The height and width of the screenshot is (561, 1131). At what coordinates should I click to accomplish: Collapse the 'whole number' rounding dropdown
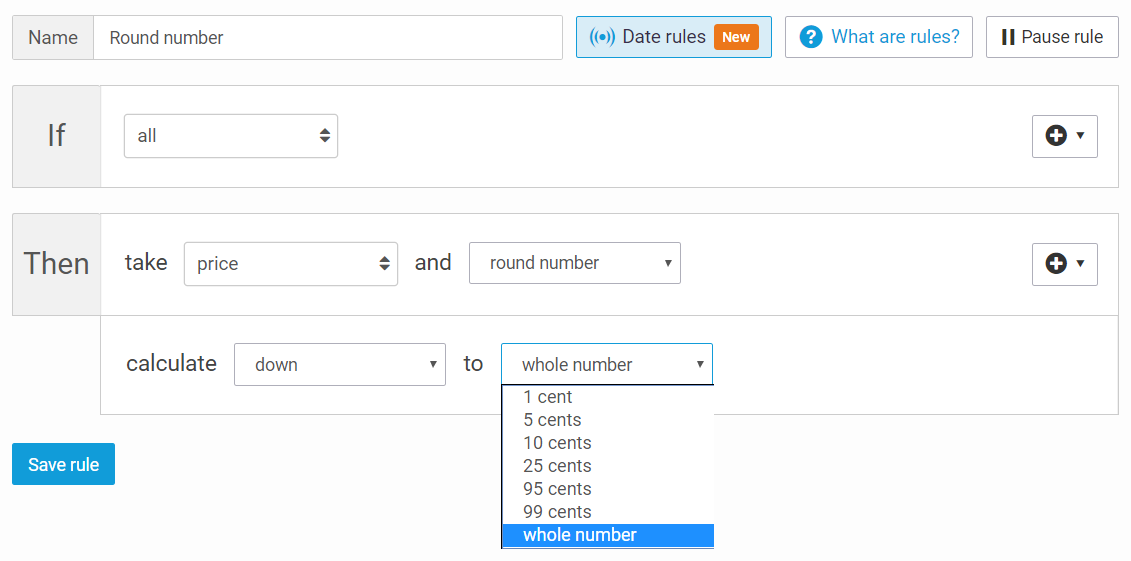(606, 365)
